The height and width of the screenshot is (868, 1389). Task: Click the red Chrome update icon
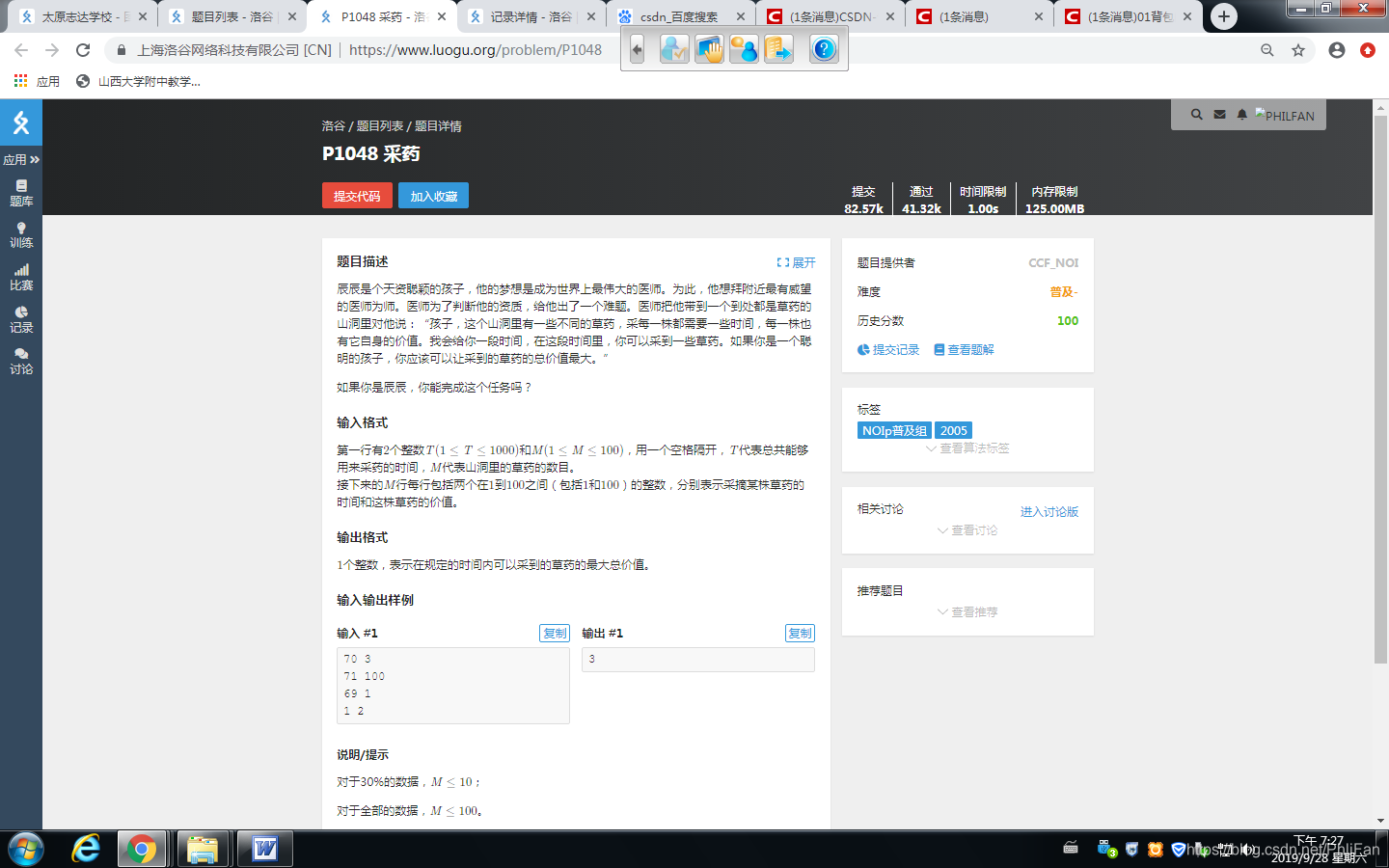[1368, 50]
